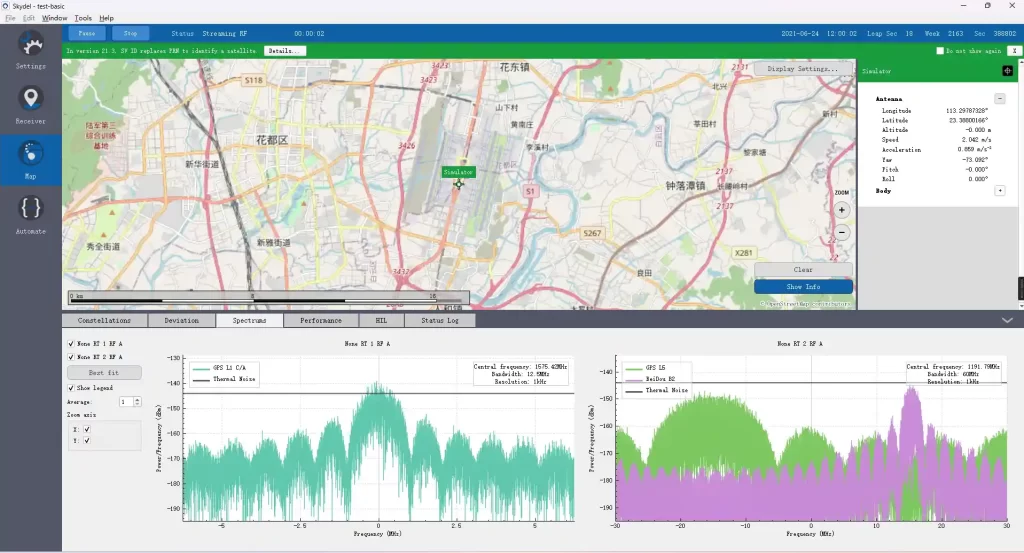Toggle the Show legend checkbox

(71, 387)
